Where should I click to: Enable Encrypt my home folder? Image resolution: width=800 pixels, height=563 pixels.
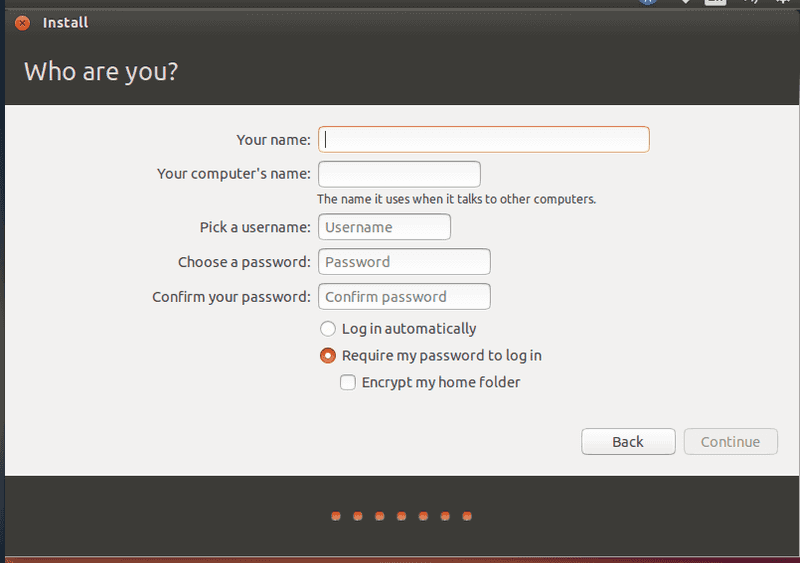coord(348,382)
